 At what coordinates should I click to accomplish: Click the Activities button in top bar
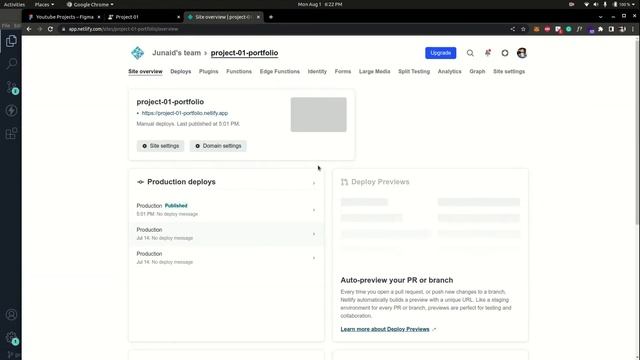click(x=14, y=4)
